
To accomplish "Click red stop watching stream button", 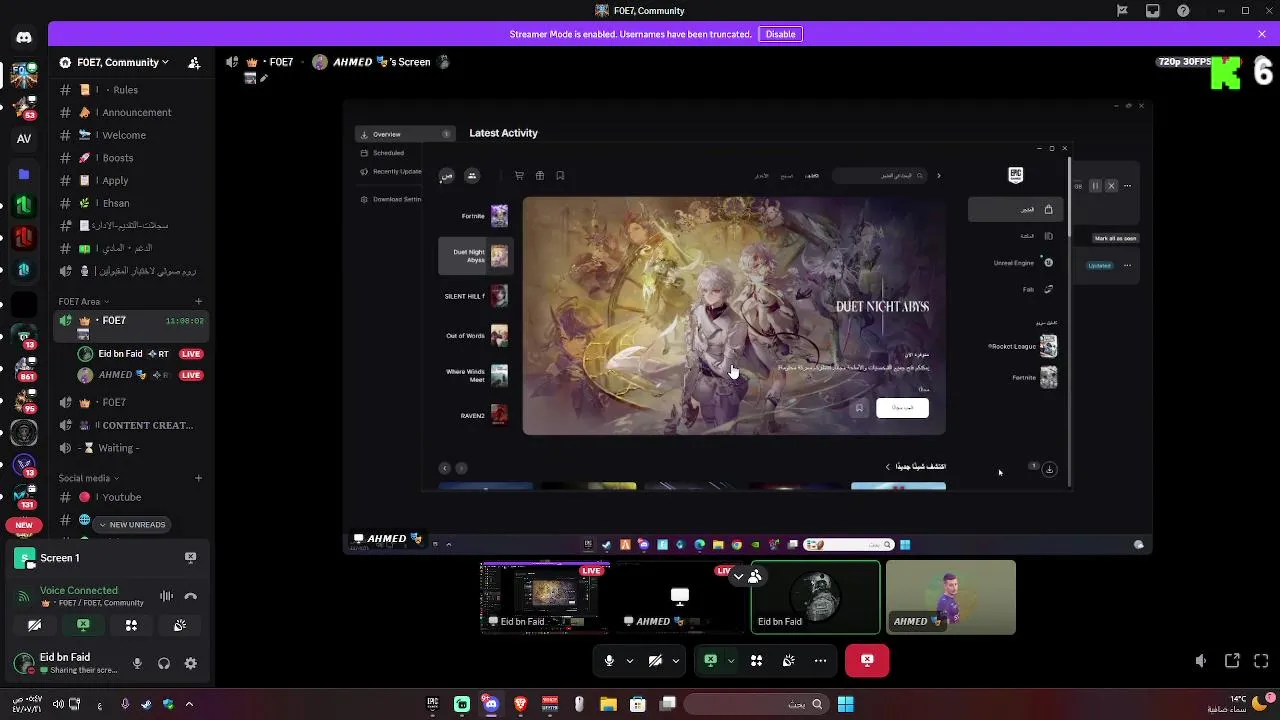I will 867,660.
